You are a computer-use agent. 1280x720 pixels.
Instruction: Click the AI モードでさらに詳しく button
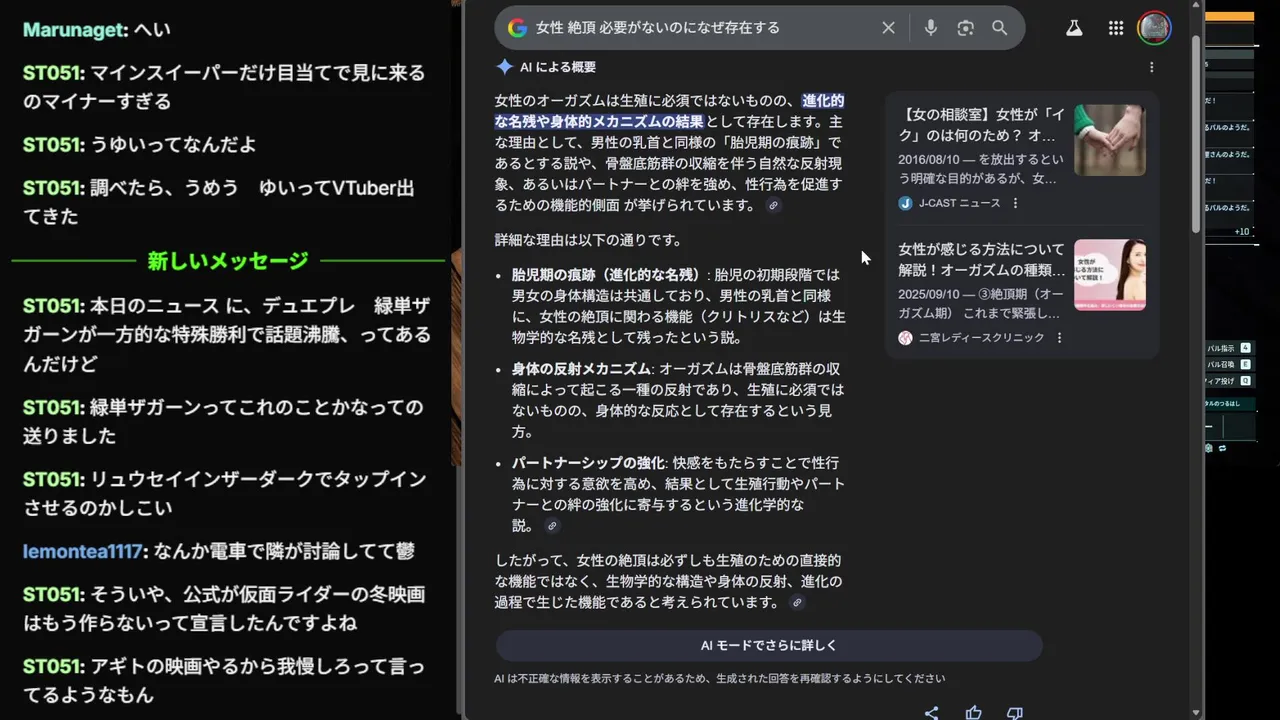pos(769,645)
